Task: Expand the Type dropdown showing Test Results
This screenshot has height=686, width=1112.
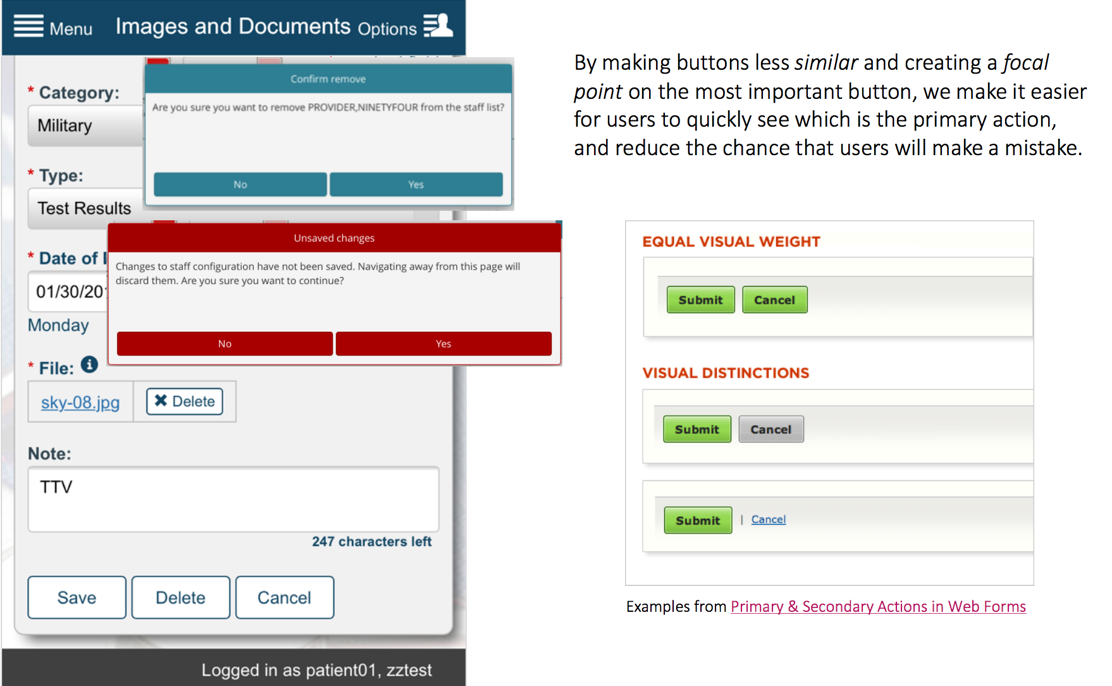Action: click(x=86, y=209)
